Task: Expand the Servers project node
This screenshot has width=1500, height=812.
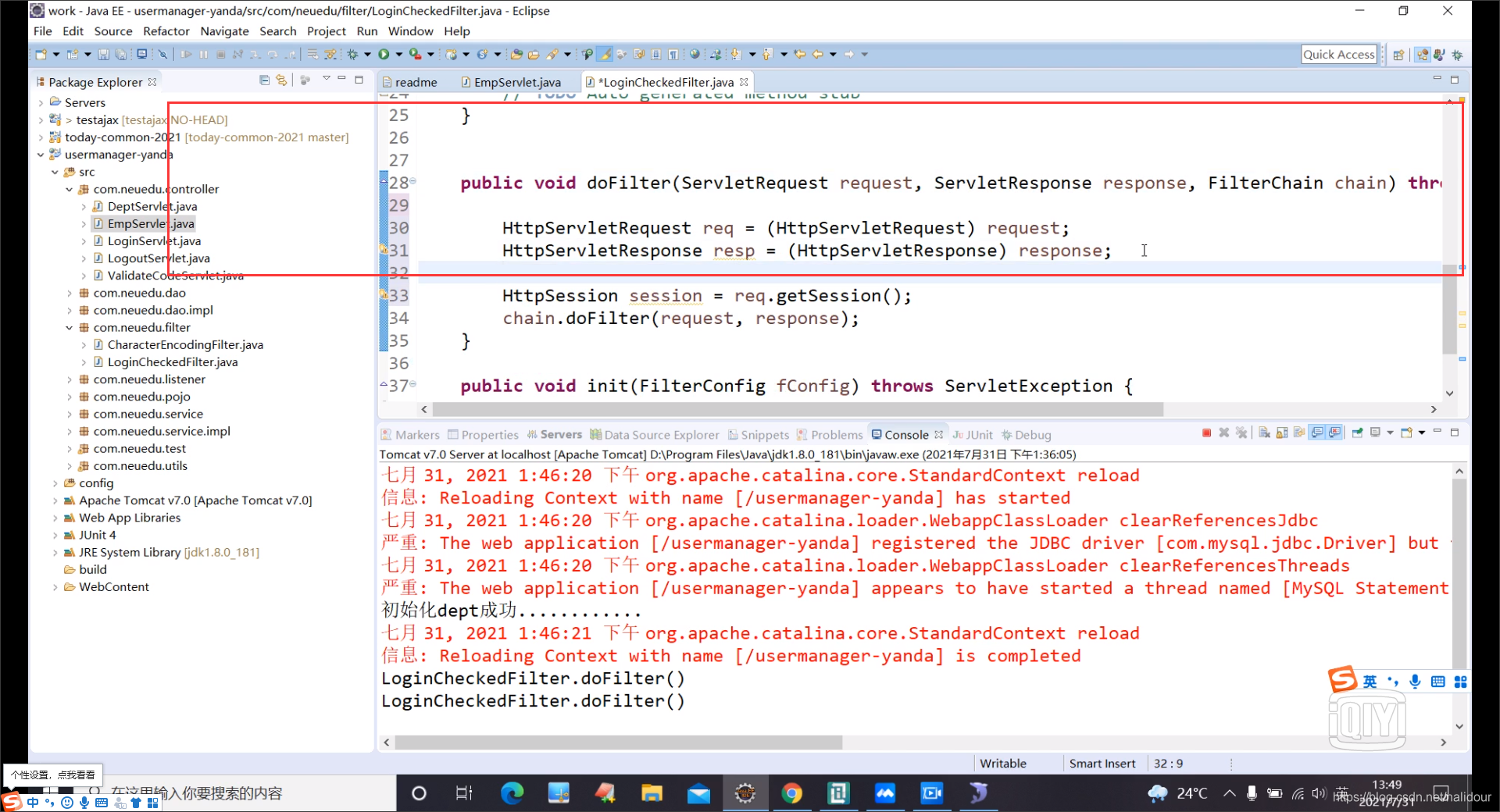Action: pos(41,103)
